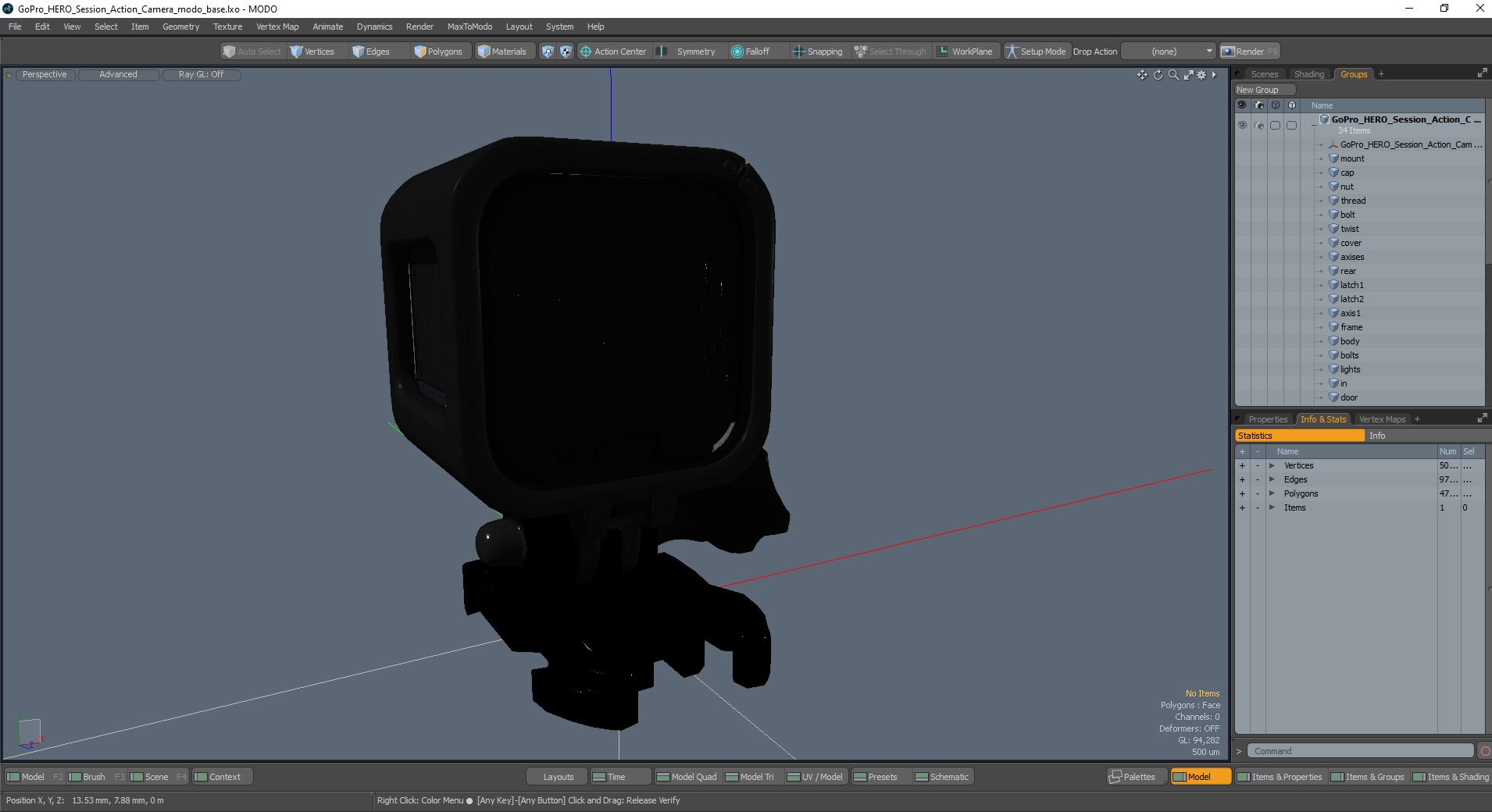Maximize the 3D viewport
This screenshot has height=812, width=1492.
pos(1188,75)
